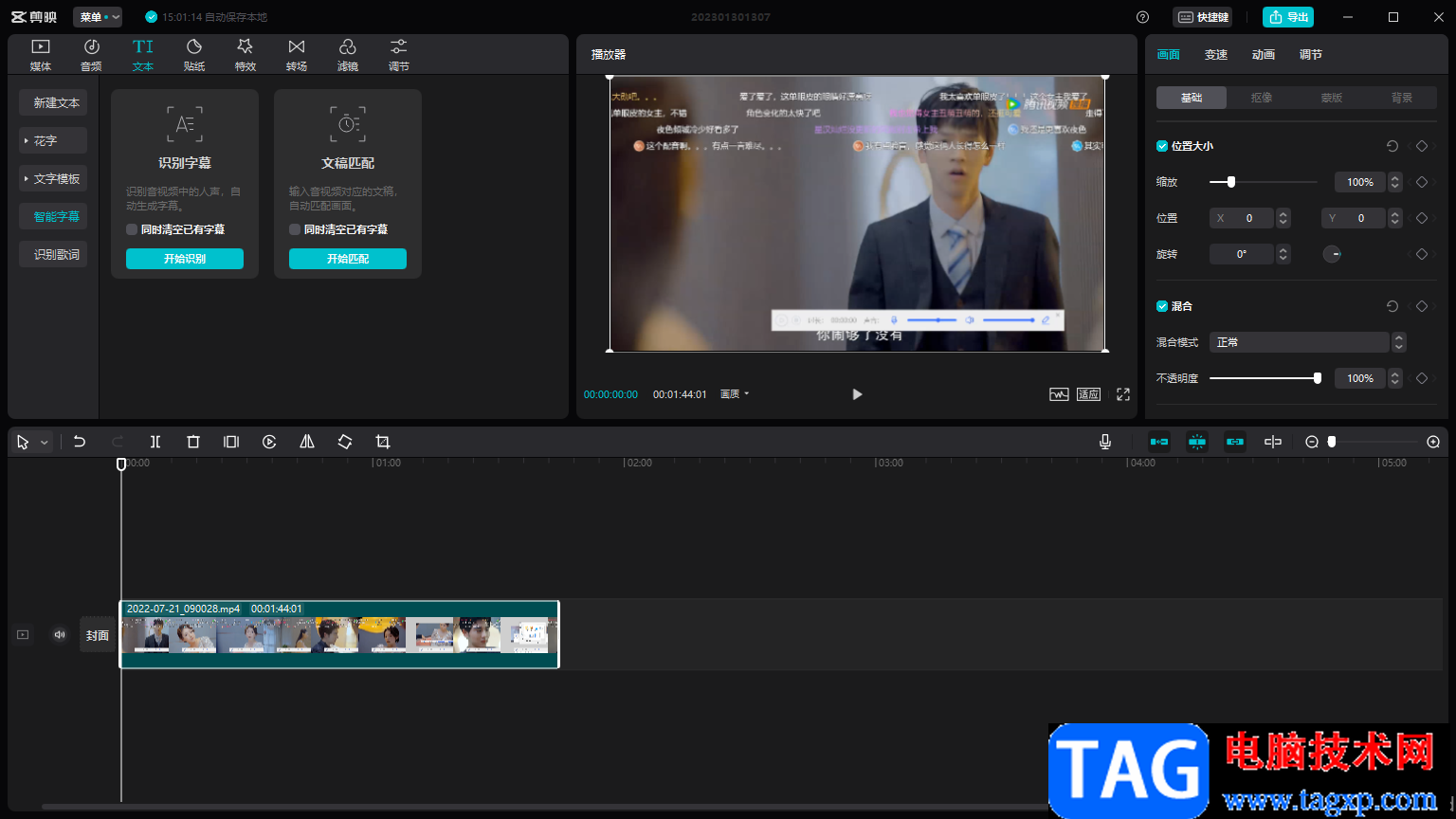
Task: Click the delete trash icon in timeline toolbar
Action: [193, 442]
